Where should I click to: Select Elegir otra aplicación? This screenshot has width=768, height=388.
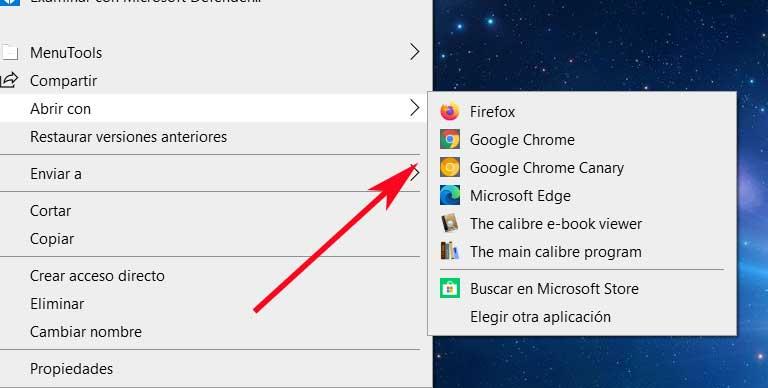pyautogui.click(x=540, y=317)
